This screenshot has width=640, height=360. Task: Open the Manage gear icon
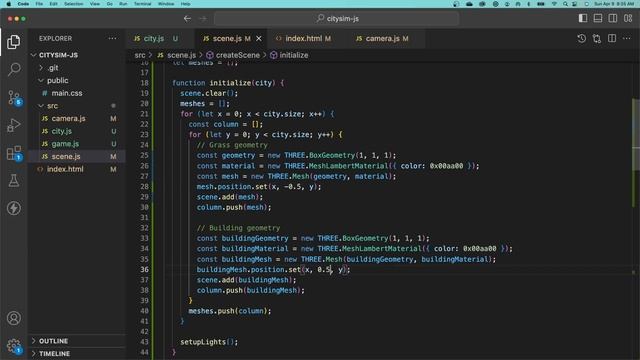click(14, 346)
